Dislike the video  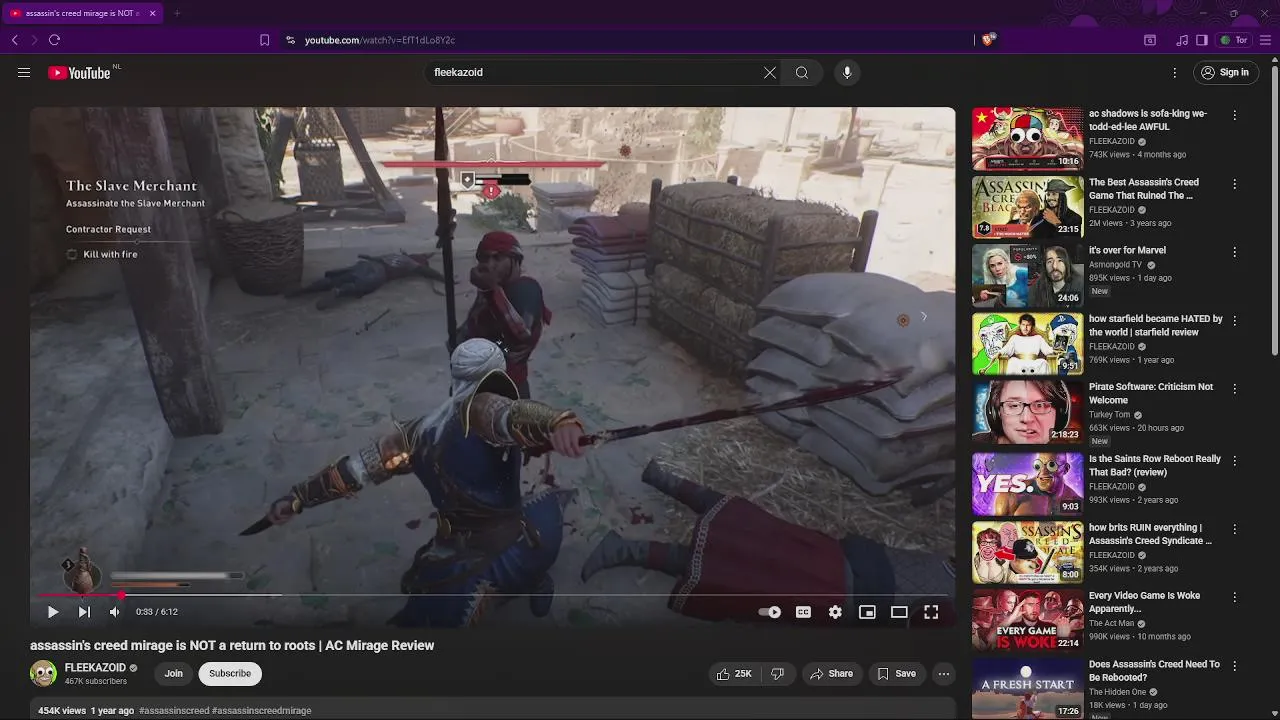point(777,674)
